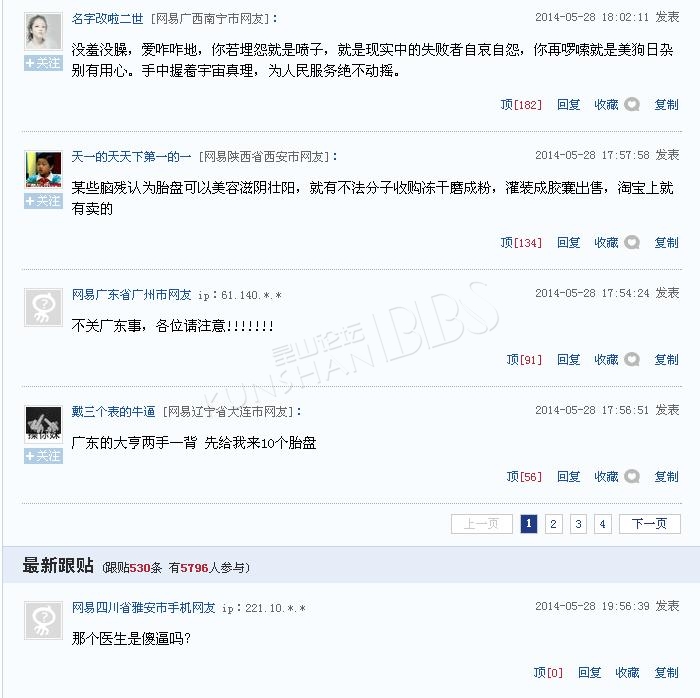
Task: Click the speech bubble icon in the 182-vote comment
Action: [x=632, y=104]
